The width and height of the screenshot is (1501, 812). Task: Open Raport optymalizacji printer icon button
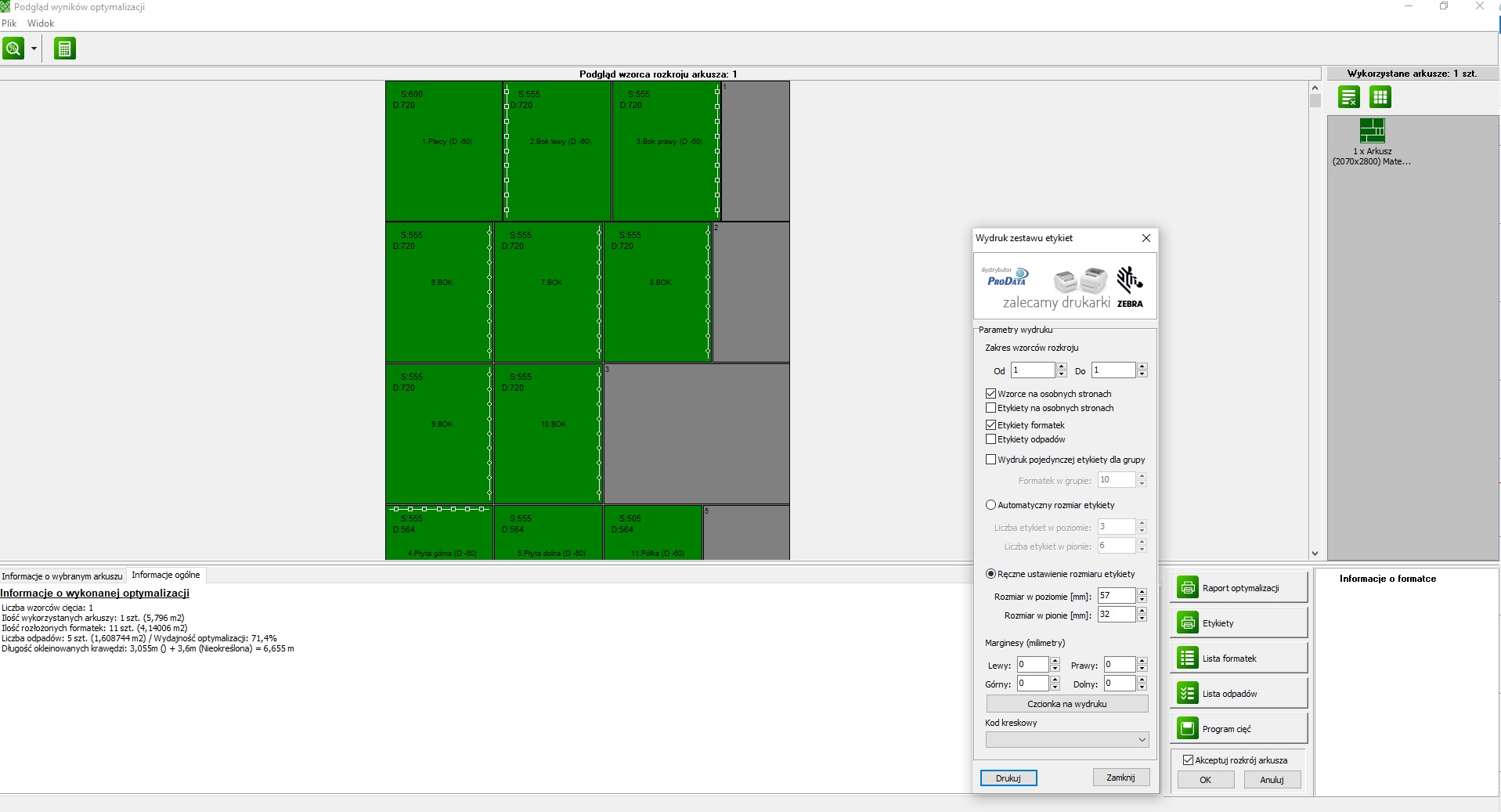coord(1188,587)
